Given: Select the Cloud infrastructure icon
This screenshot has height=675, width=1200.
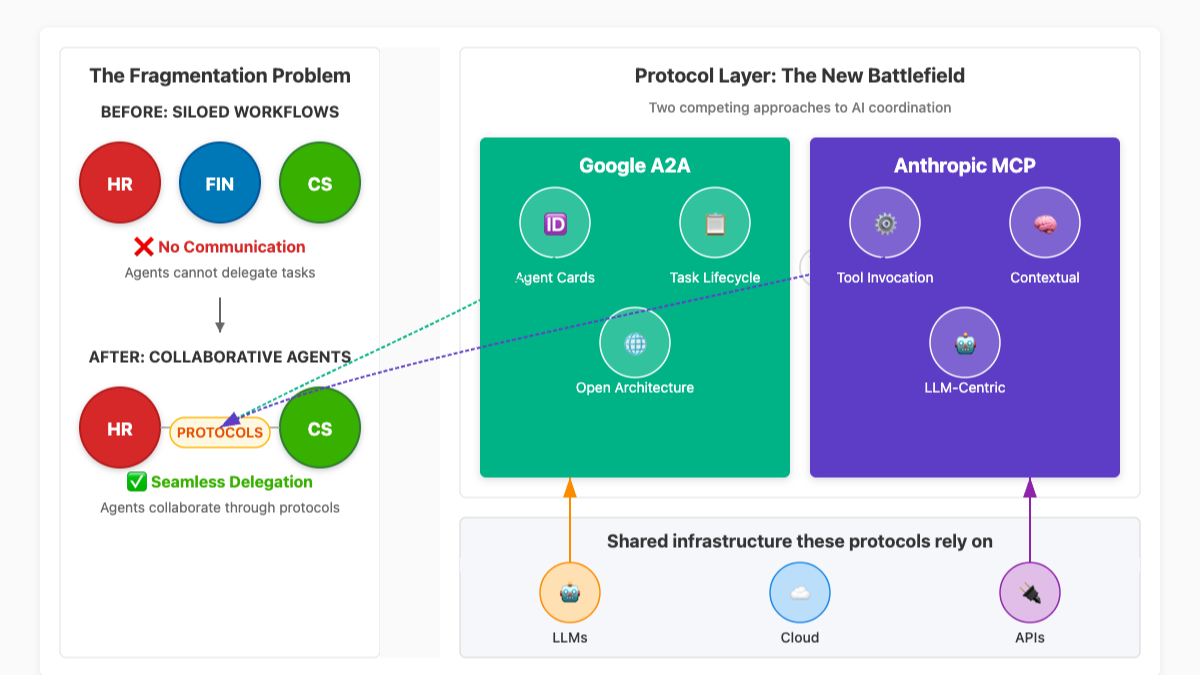Looking at the screenshot, I should coord(800,592).
